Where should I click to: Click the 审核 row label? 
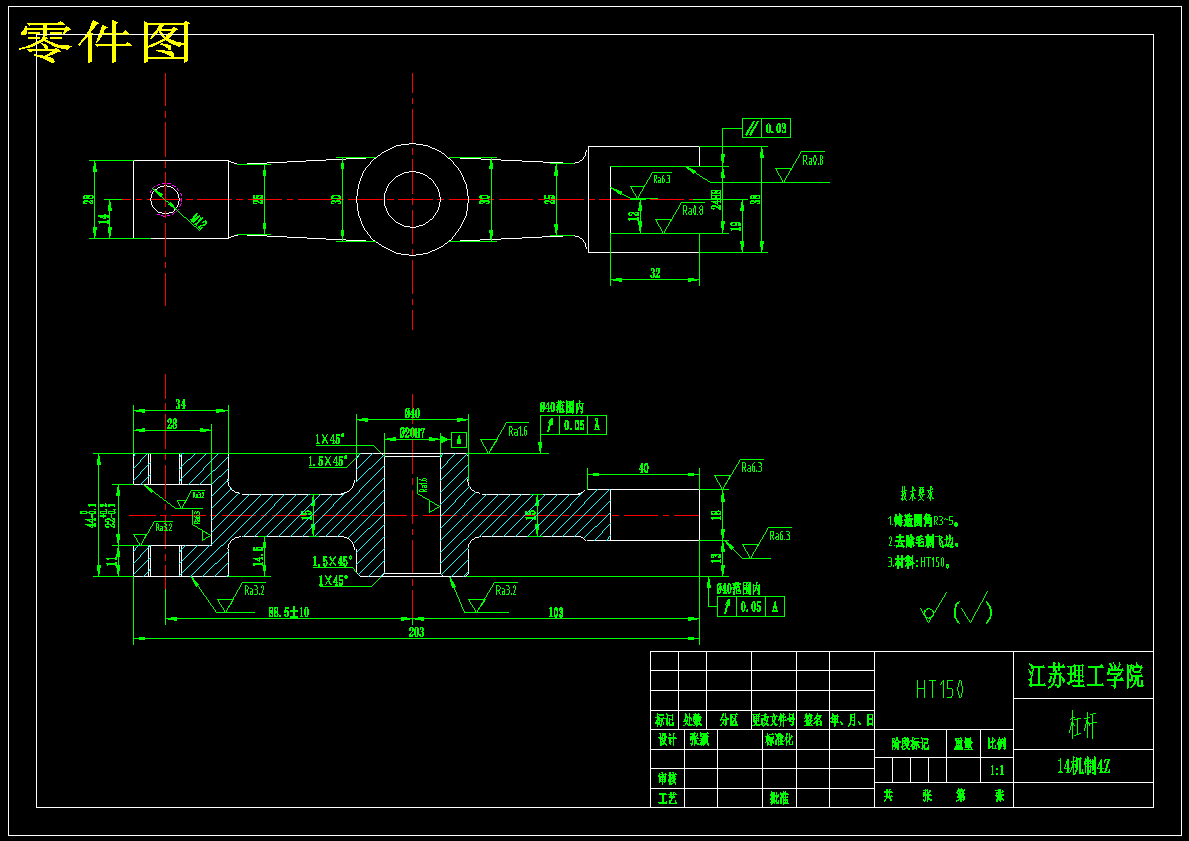667,778
